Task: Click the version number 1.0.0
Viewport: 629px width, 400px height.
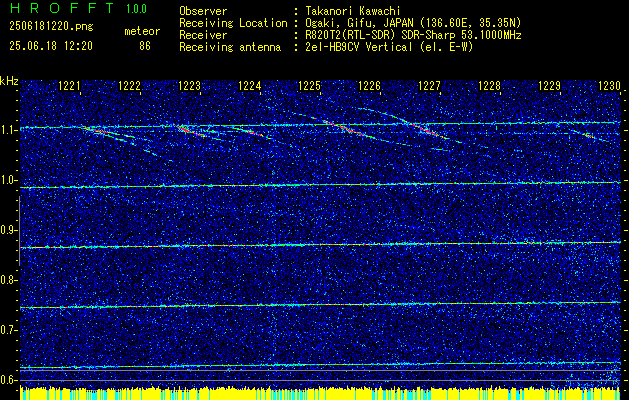Action: point(136,8)
